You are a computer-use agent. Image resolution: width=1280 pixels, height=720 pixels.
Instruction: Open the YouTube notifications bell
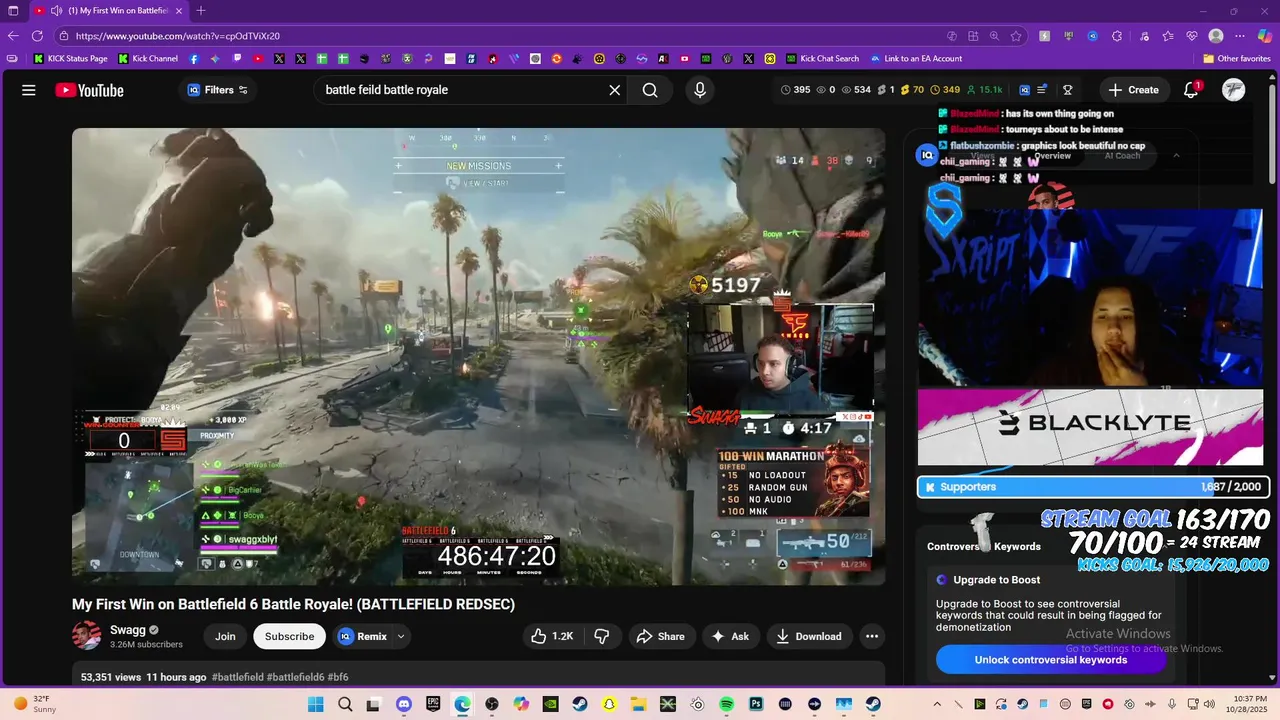click(1191, 90)
